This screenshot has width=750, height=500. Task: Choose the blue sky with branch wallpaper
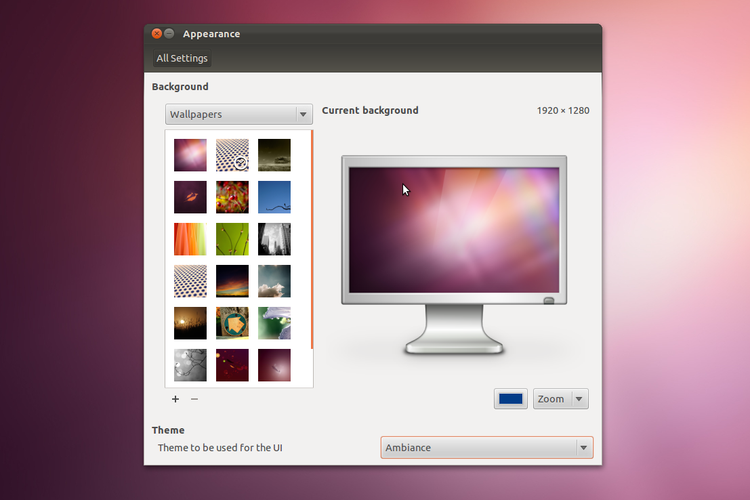tap(274, 197)
